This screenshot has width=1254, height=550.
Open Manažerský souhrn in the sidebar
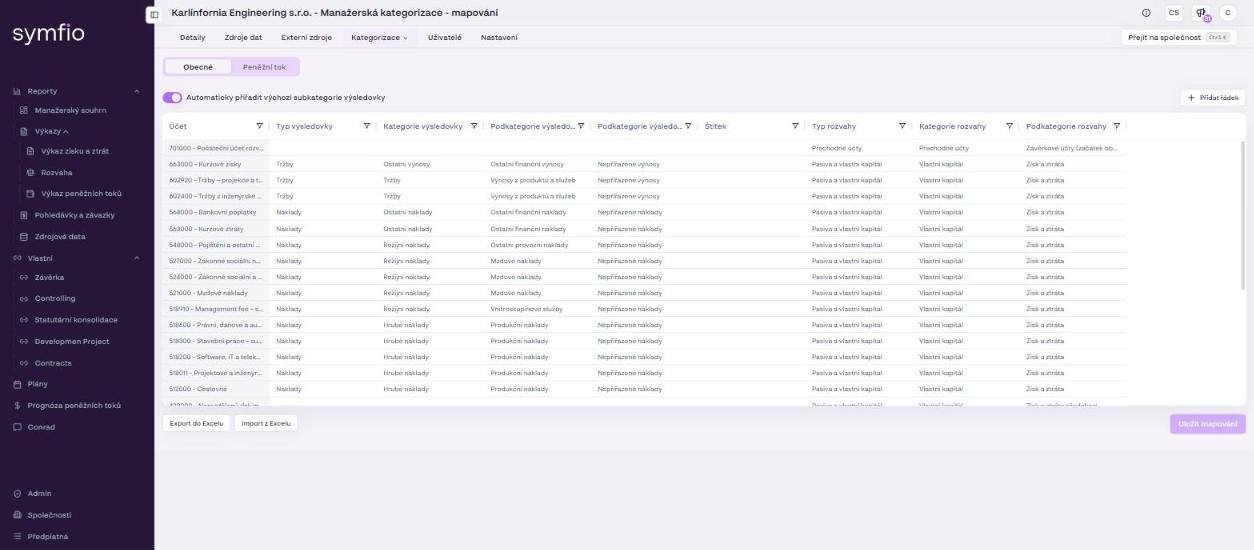coord(70,109)
